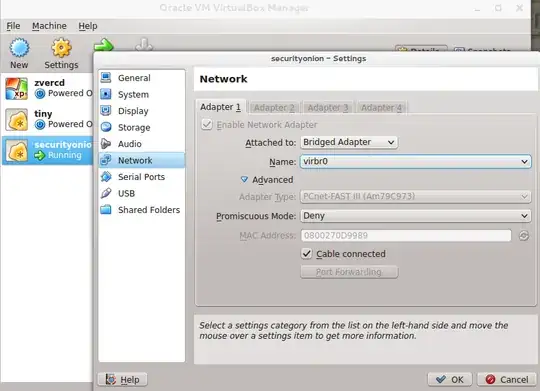Open the Serial Ports settings page
This screenshot has width=540, height=391.
coord(142,177)
